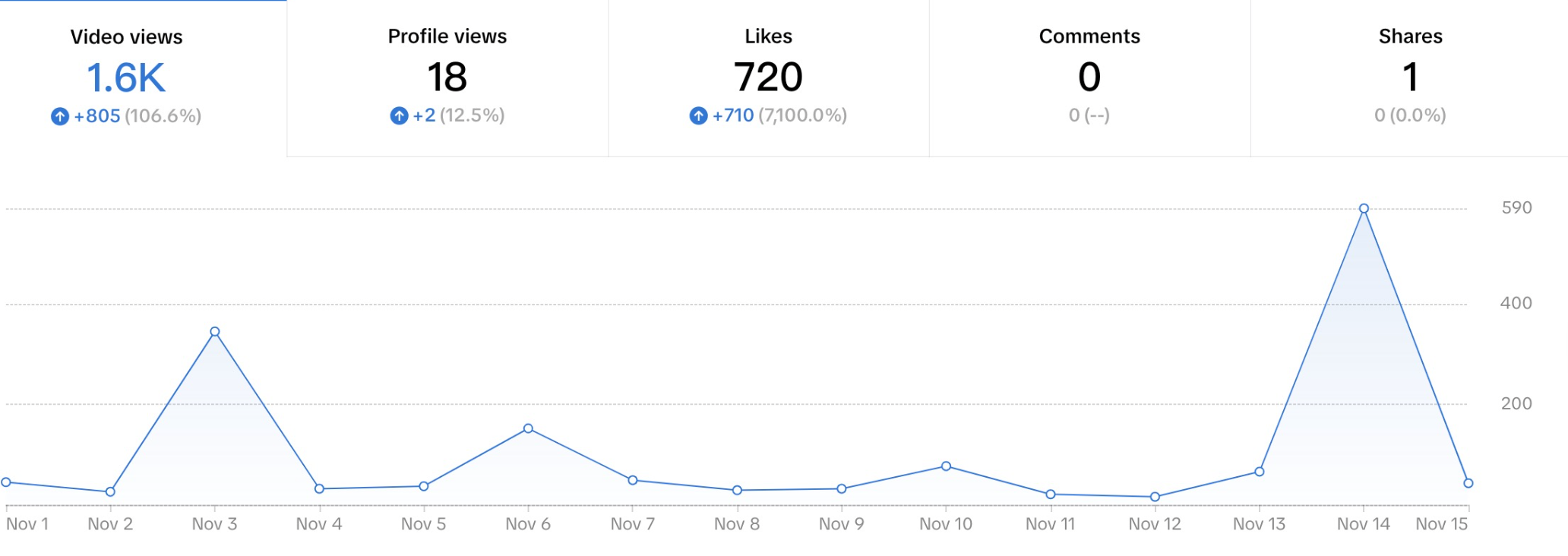Viewport: 1568px width, 556px height.
Task: Click the Nov 10 data point
Action: [946, 466]
